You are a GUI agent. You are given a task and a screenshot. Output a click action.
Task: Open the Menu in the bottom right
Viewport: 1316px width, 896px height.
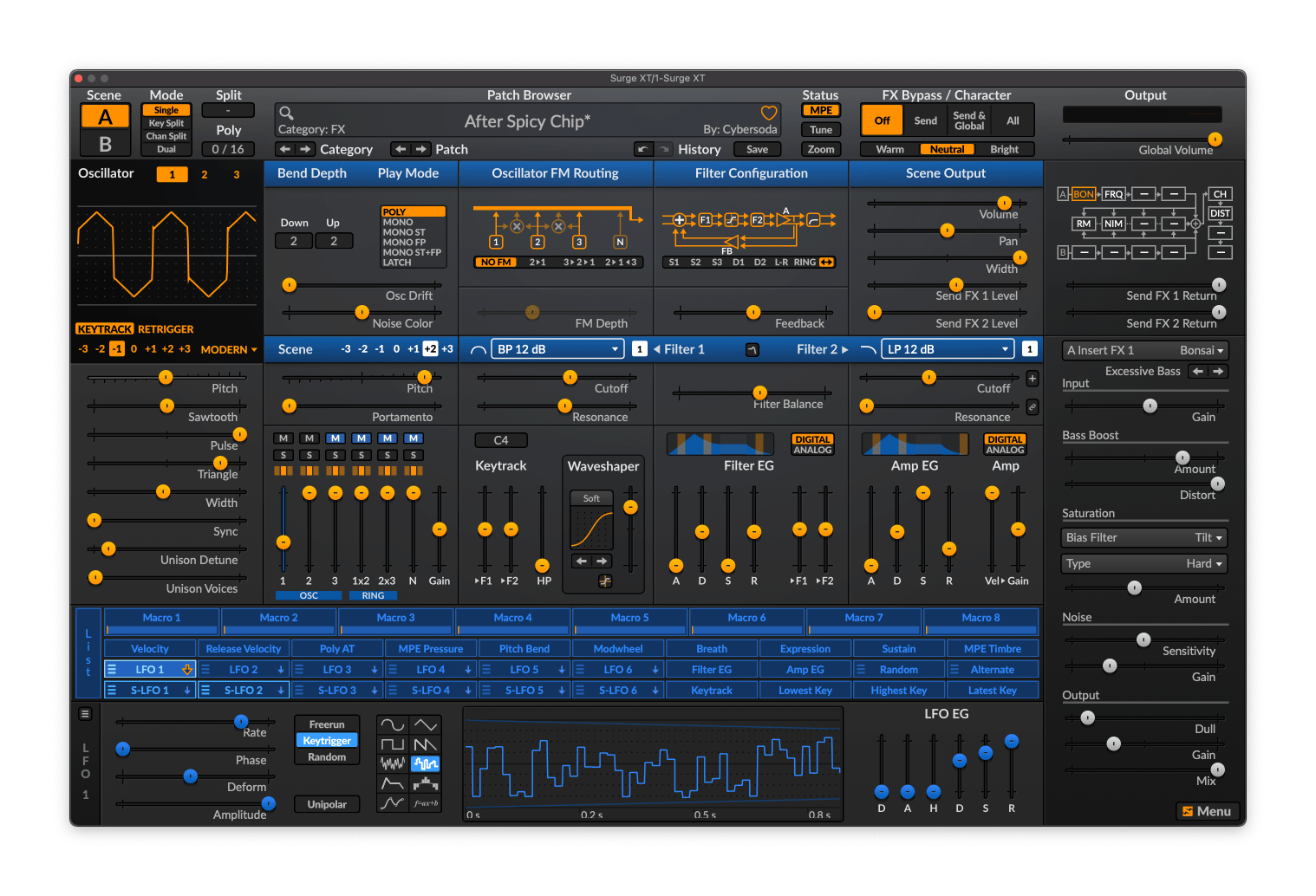pyautogui.click(x=1207, y=811)
